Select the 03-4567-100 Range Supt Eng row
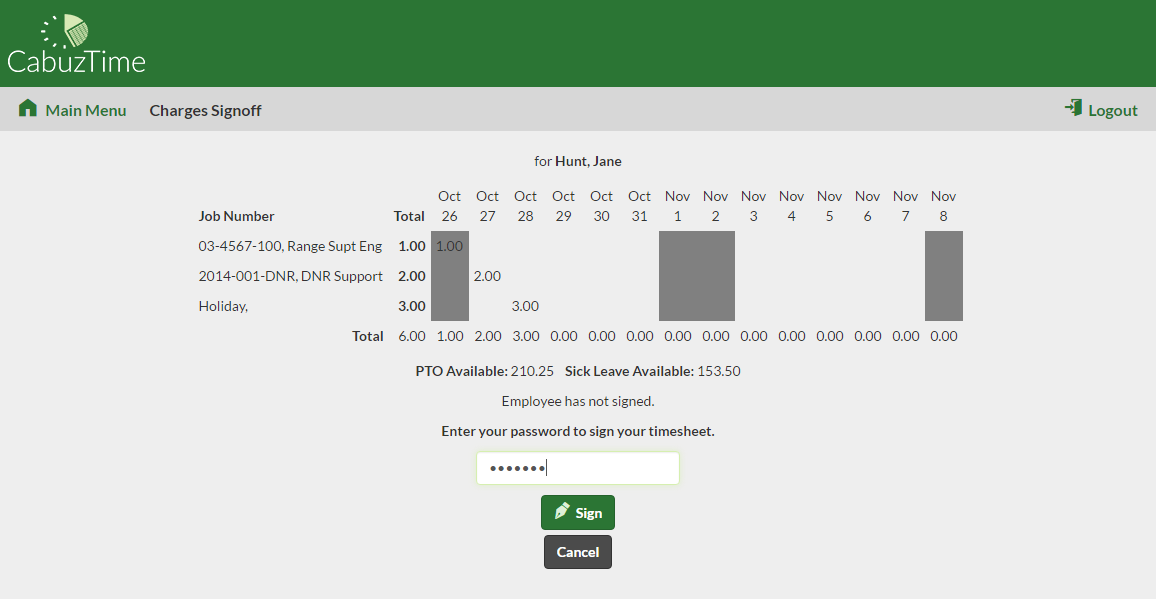Viewport: 1156px width, 599px height. [x=290, y=246]
